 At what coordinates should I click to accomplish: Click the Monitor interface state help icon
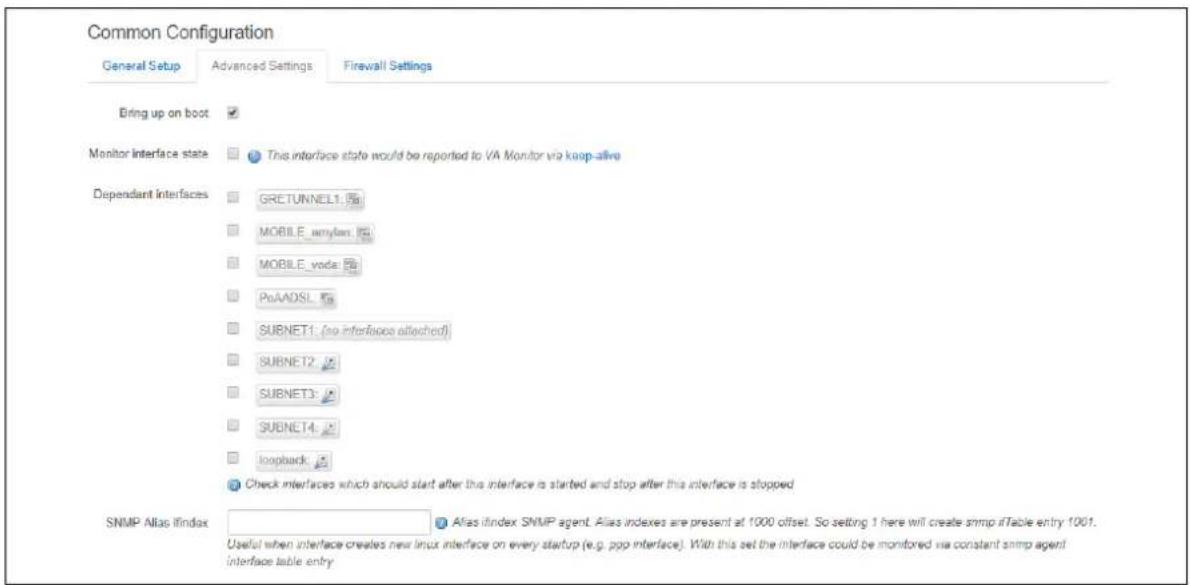pyautogui.click(x=254, y=156)
